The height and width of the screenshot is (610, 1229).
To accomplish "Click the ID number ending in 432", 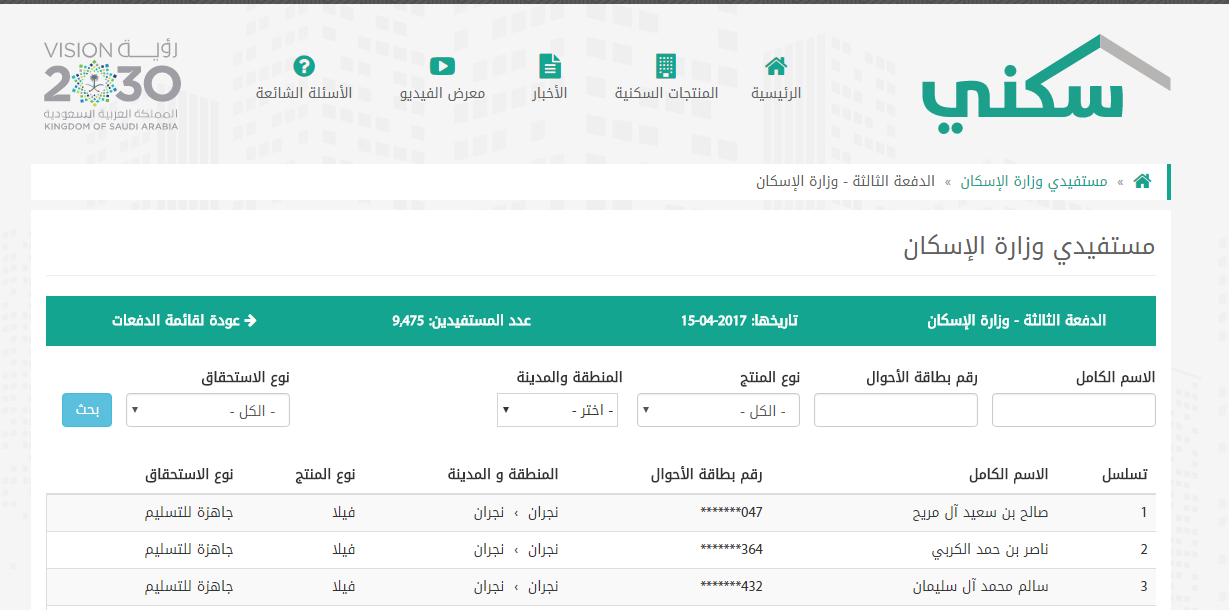I will 732,587.
